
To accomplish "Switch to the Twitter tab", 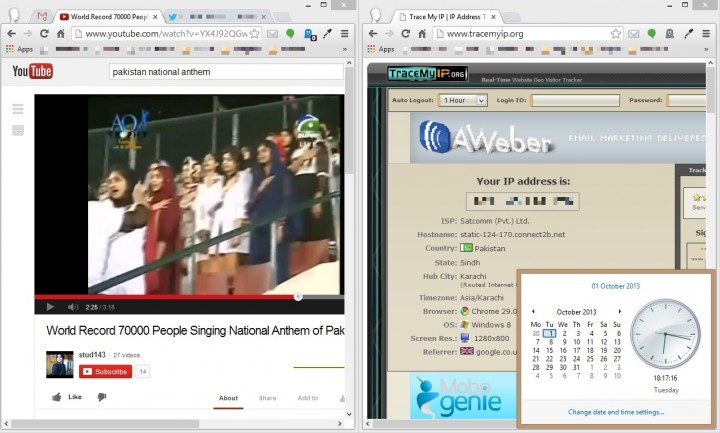I will 218,17.
